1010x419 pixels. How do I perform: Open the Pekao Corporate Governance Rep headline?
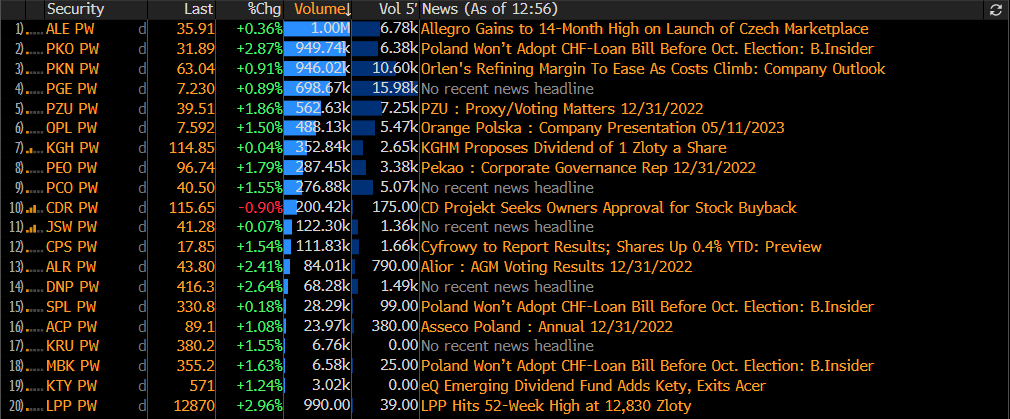coord(588,168)
